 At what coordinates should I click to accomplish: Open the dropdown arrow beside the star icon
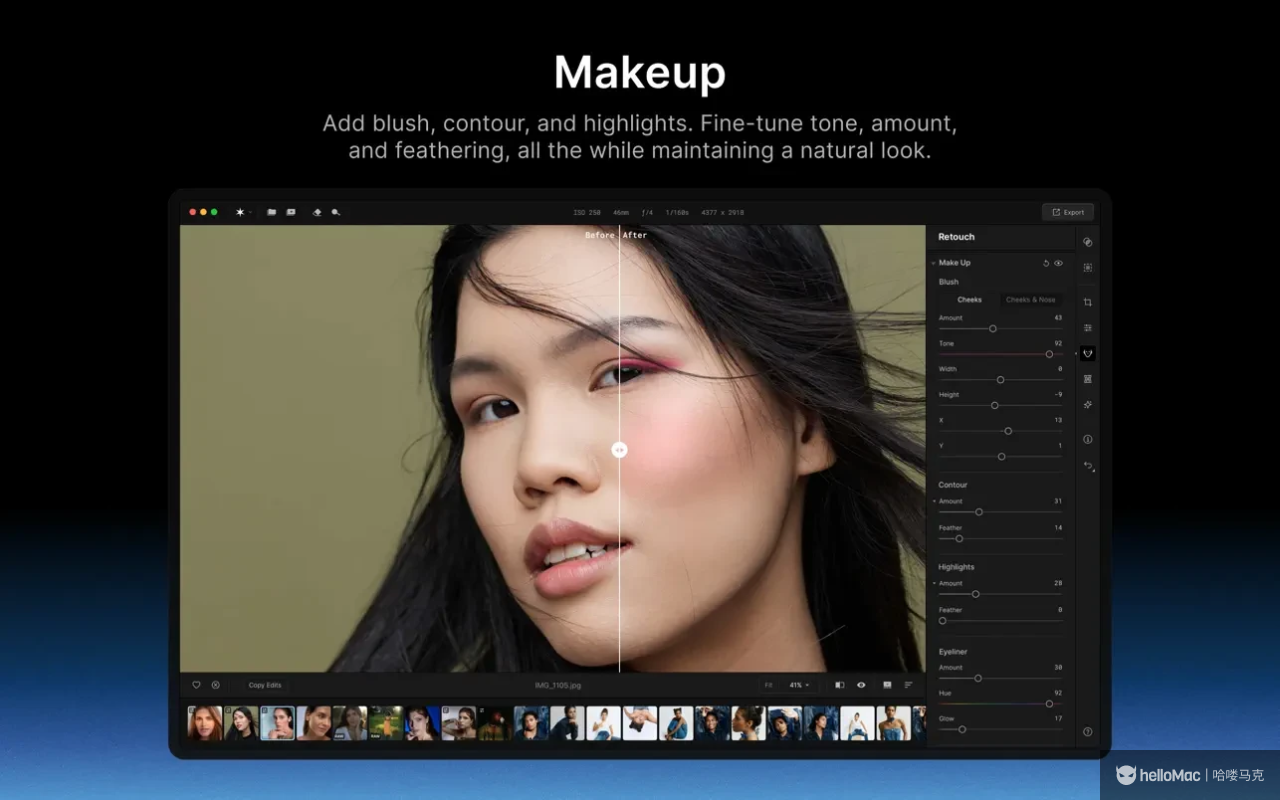[x=250, y=212]
